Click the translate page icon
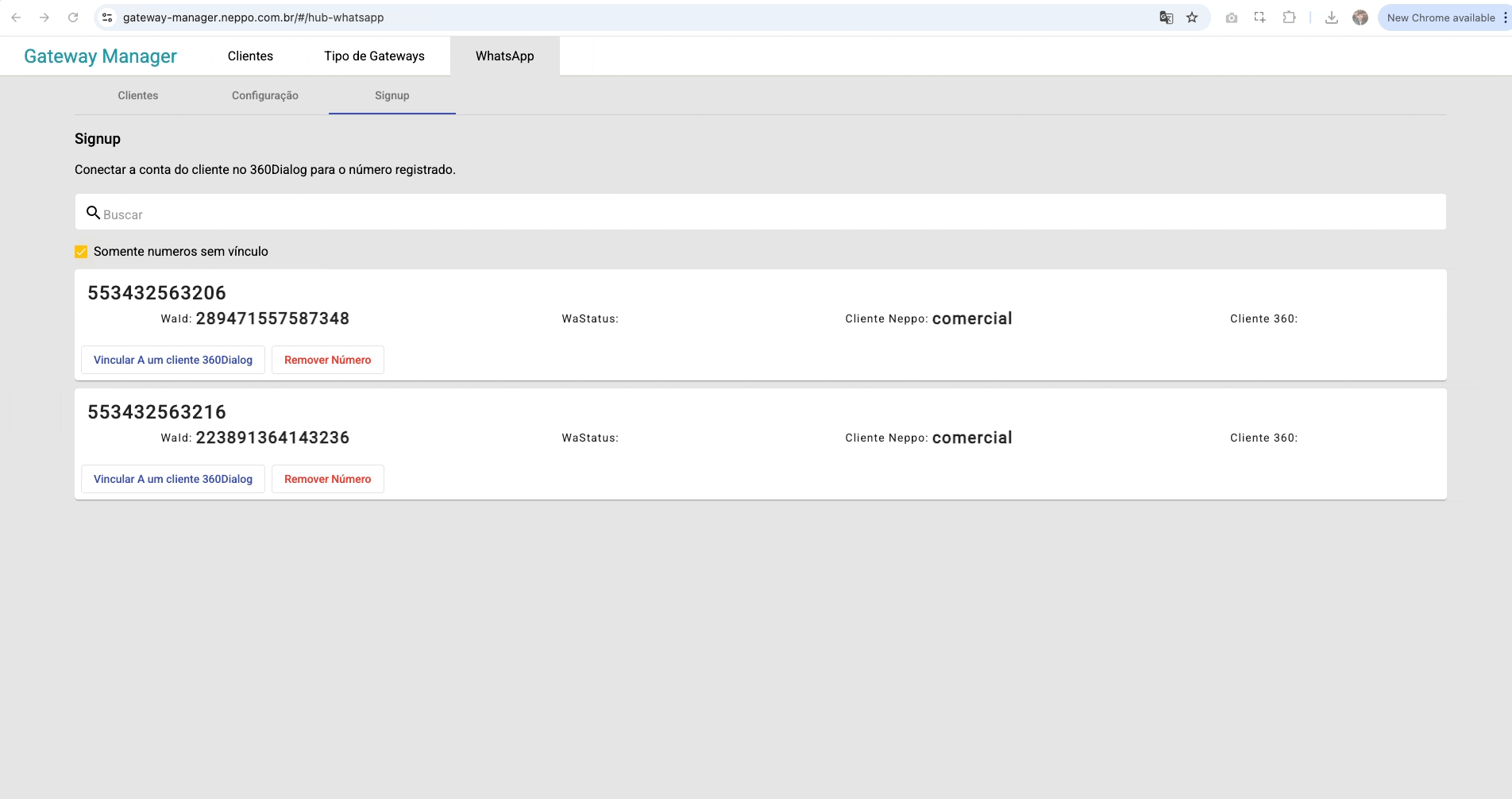1512x799 pixels. click(x=1166, y=17)
